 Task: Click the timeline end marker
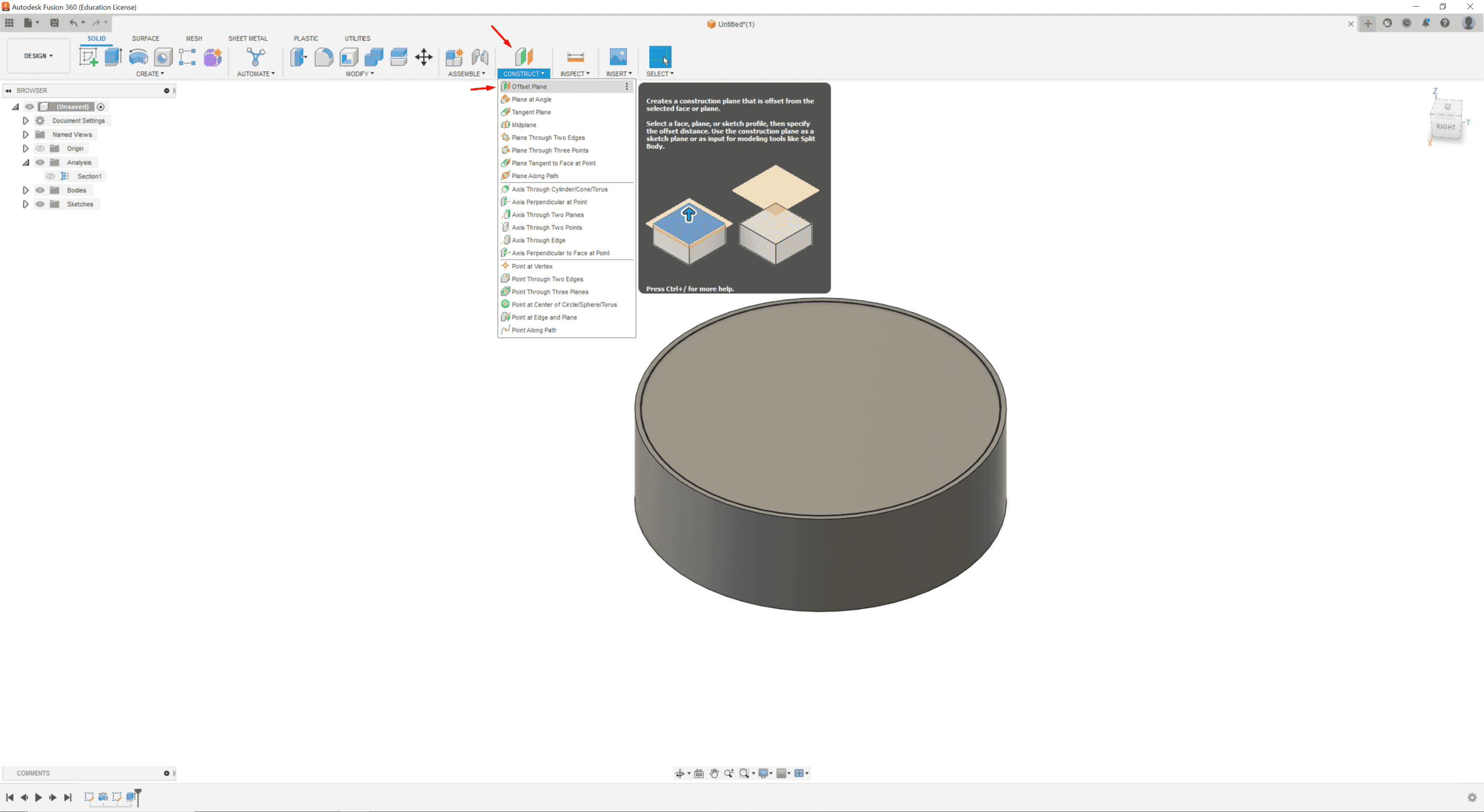[138, 797]
